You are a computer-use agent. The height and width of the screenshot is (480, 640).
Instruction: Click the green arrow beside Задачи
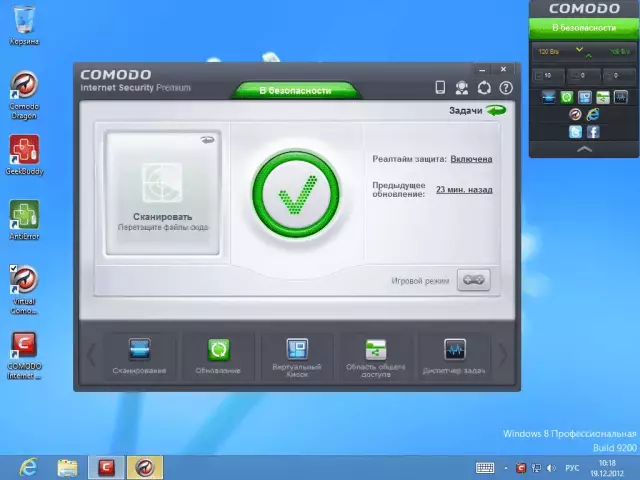click(x=496, y=110)
